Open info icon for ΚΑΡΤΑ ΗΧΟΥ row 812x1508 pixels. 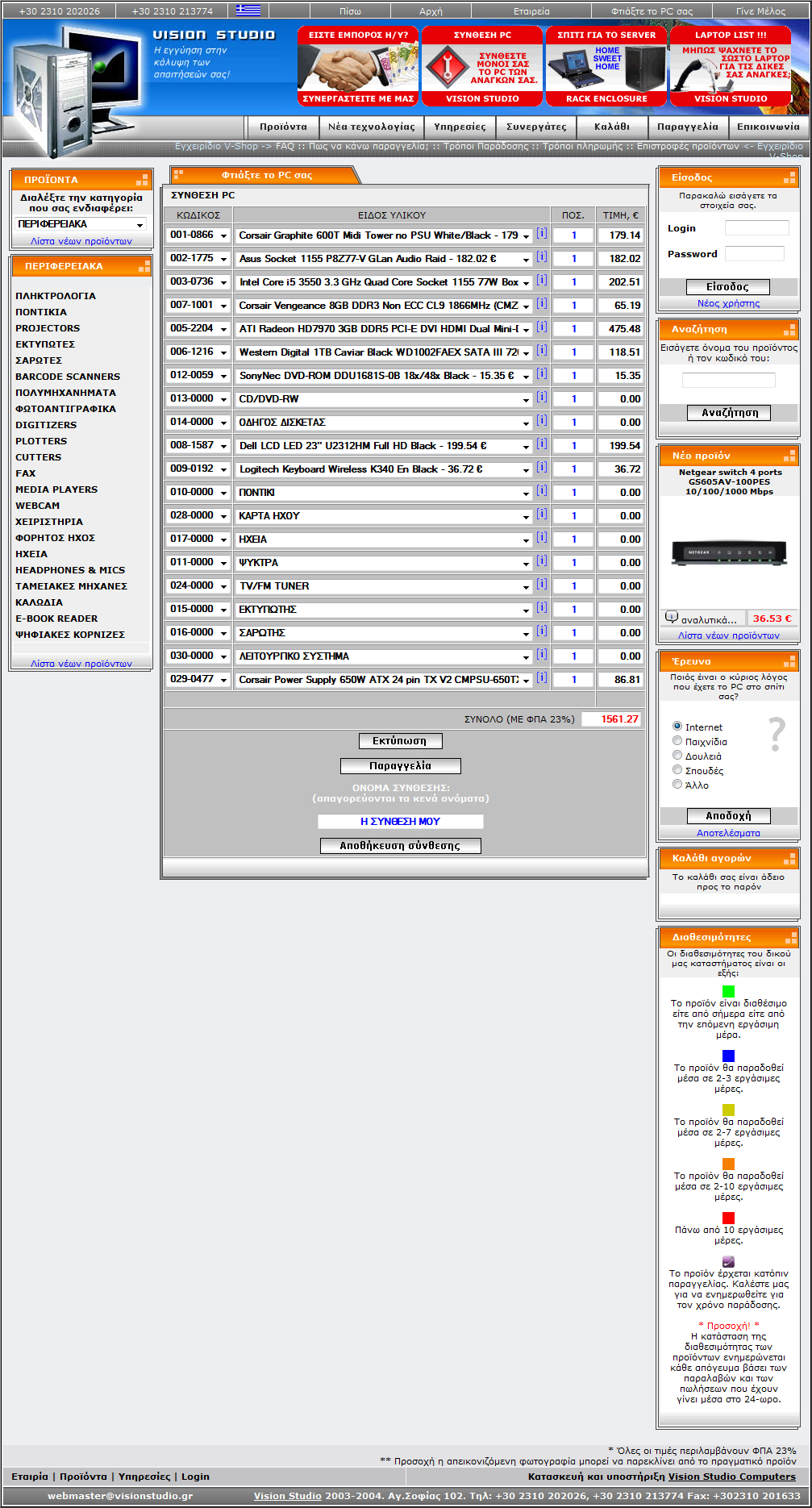point(541,514)
